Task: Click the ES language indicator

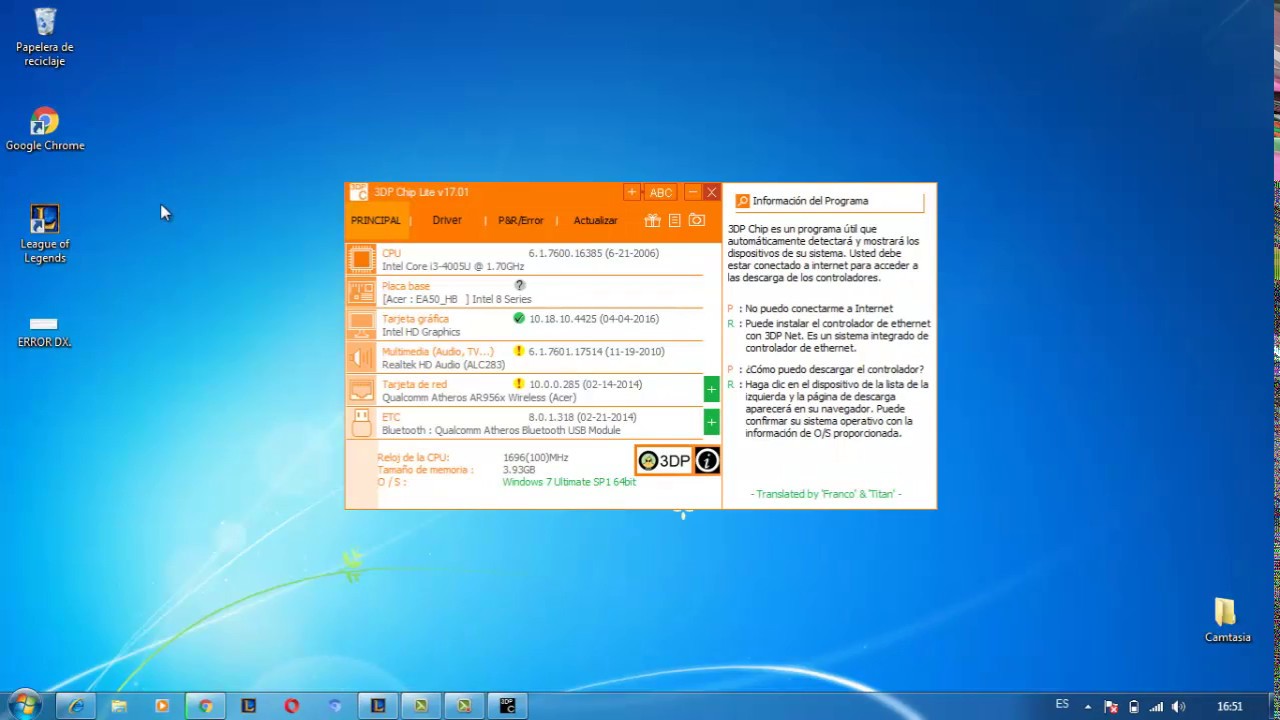Action: pyautogui.click(x=1062, y=705)
